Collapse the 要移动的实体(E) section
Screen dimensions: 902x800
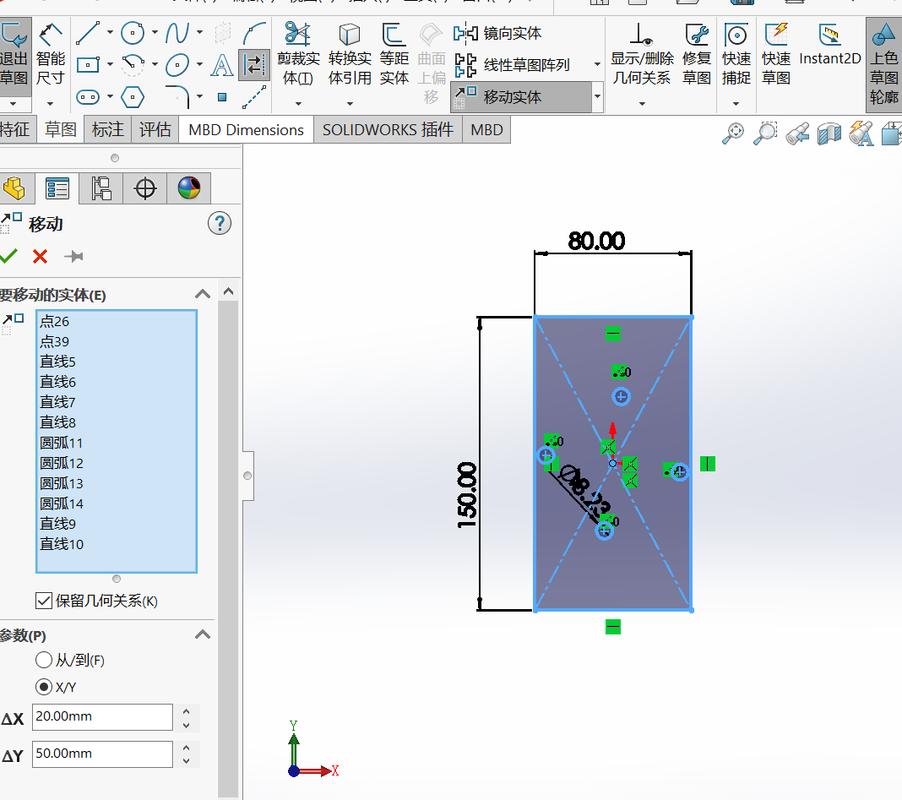tap(202, 294)
